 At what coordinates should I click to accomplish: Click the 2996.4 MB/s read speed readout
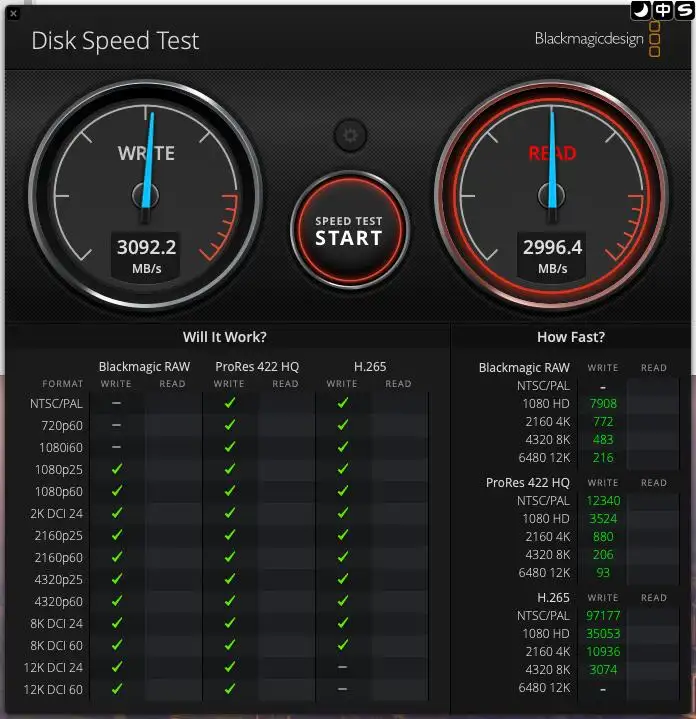[552, 255]
